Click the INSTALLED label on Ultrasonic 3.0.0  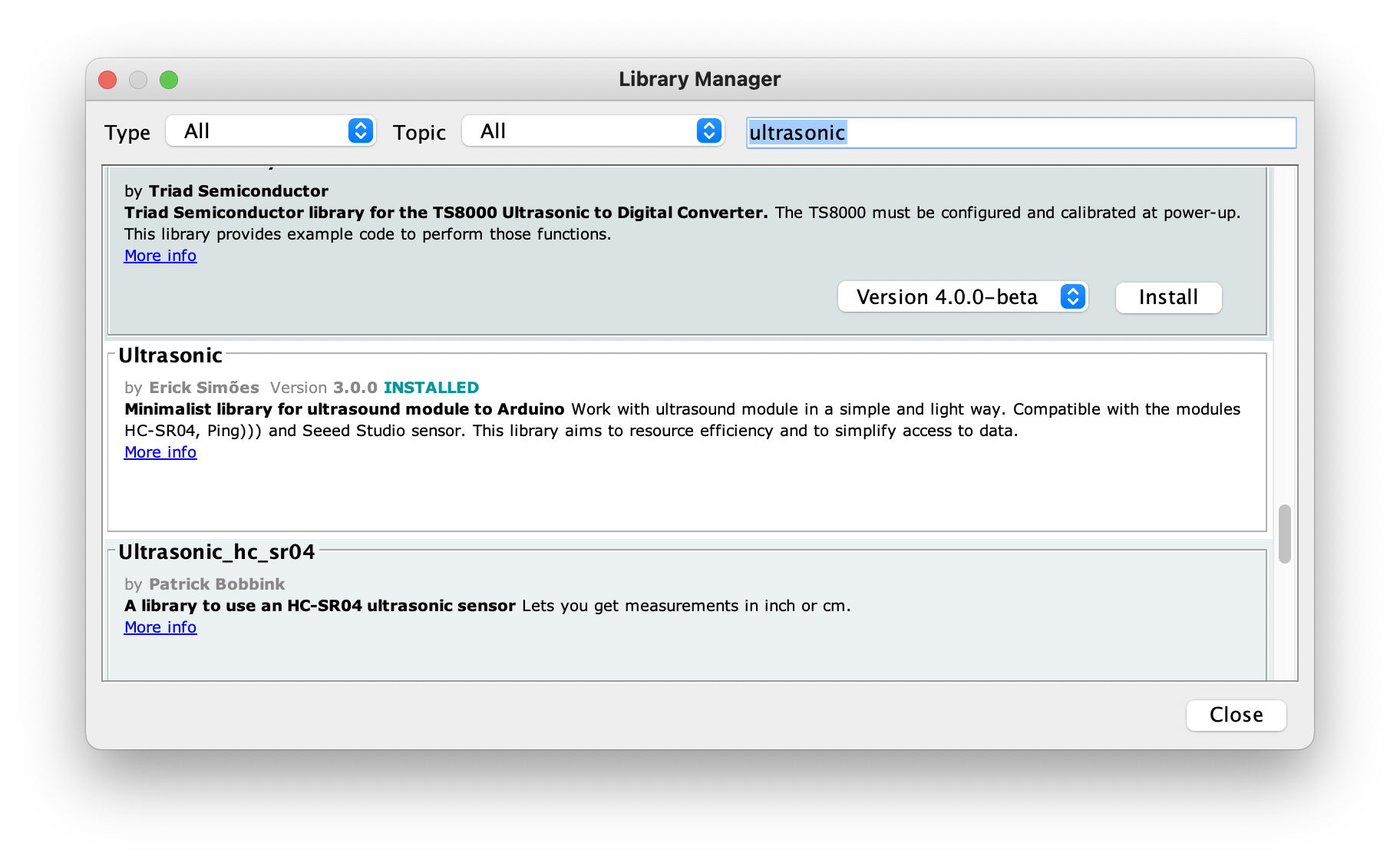click(431, 387)
